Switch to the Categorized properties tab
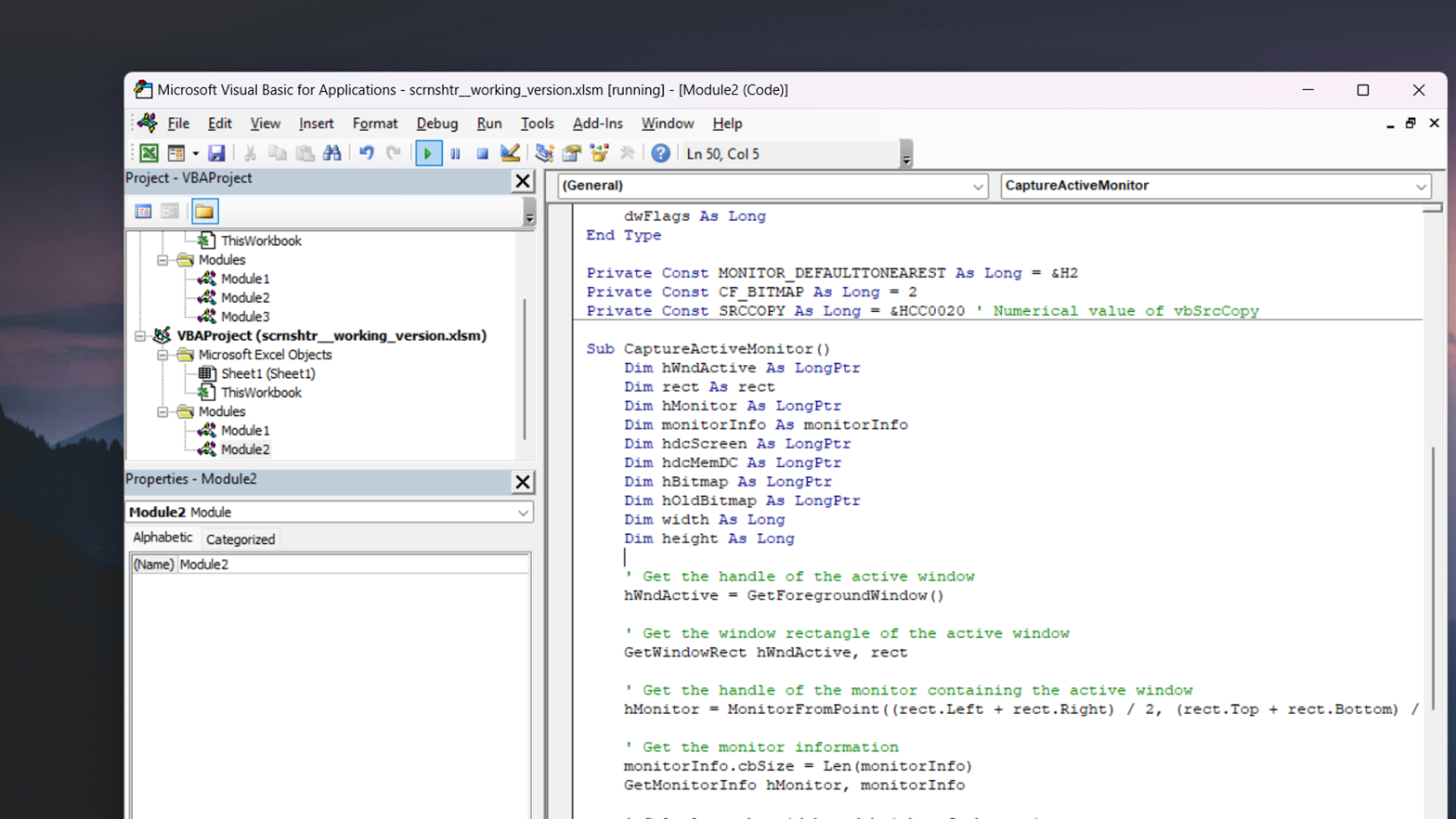1456x819 pixels. [240, 539]
